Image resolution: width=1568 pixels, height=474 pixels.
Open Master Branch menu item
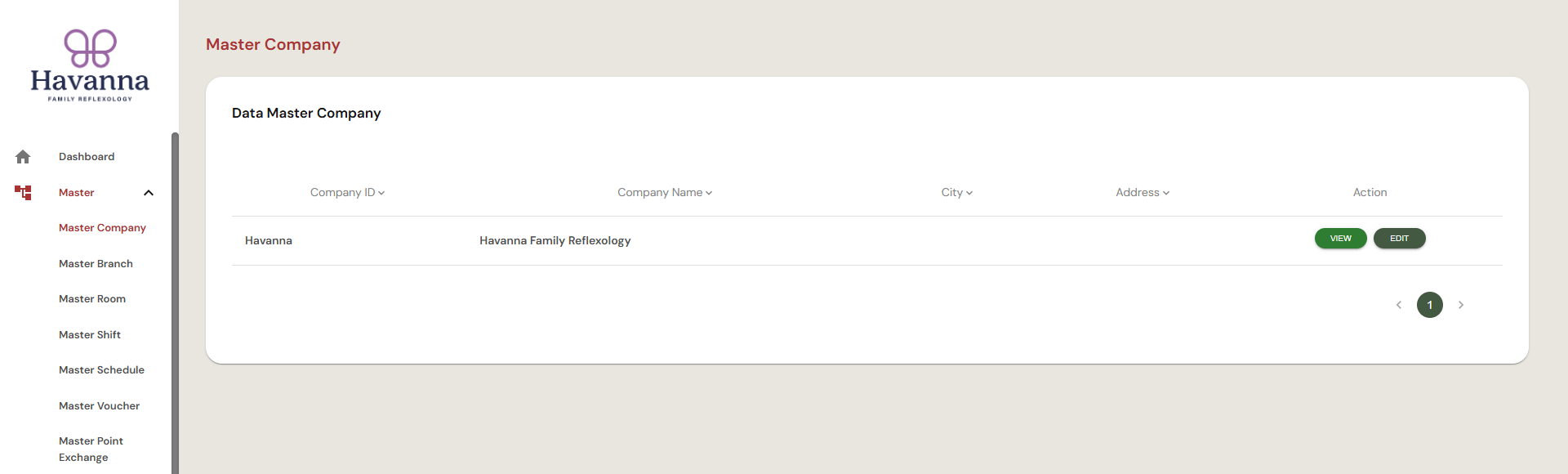coord(96,264)
